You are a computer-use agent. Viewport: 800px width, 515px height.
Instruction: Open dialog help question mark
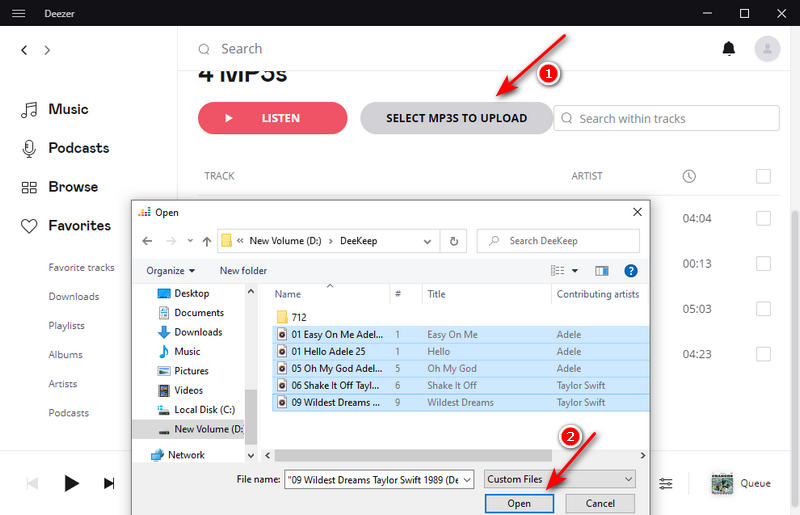(x=631, y=271)
